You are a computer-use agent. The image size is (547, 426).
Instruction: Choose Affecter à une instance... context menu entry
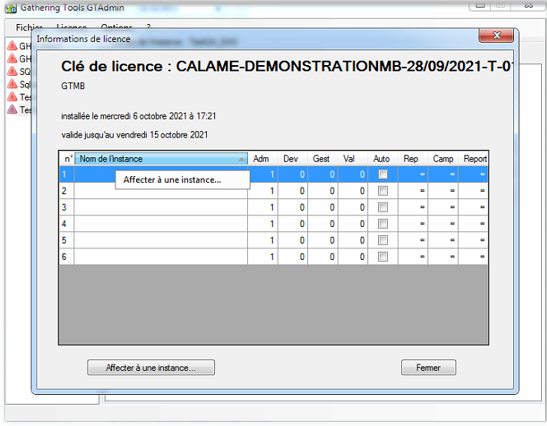click(182, 180)
